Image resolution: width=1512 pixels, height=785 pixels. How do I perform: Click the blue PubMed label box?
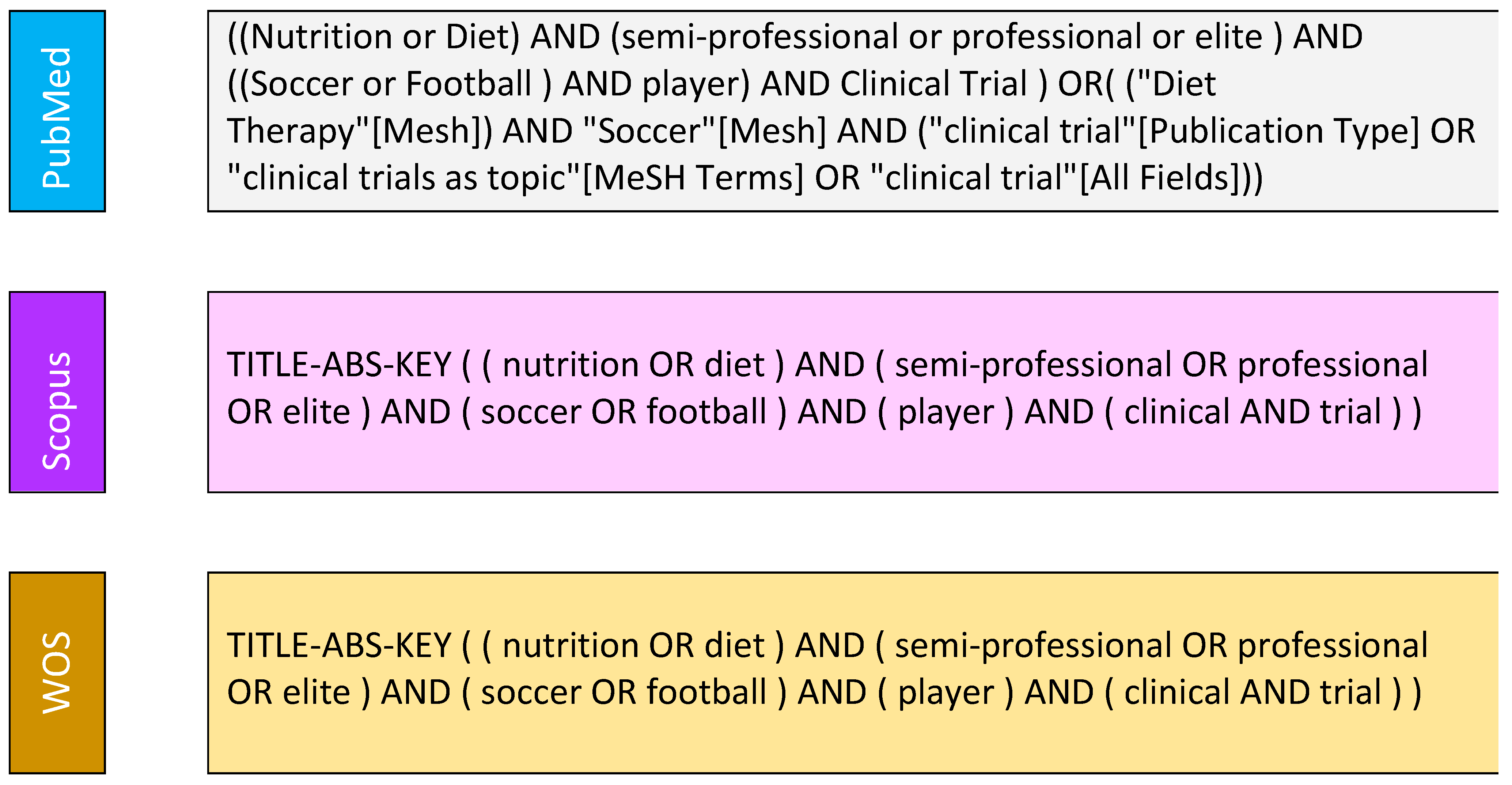57,111
